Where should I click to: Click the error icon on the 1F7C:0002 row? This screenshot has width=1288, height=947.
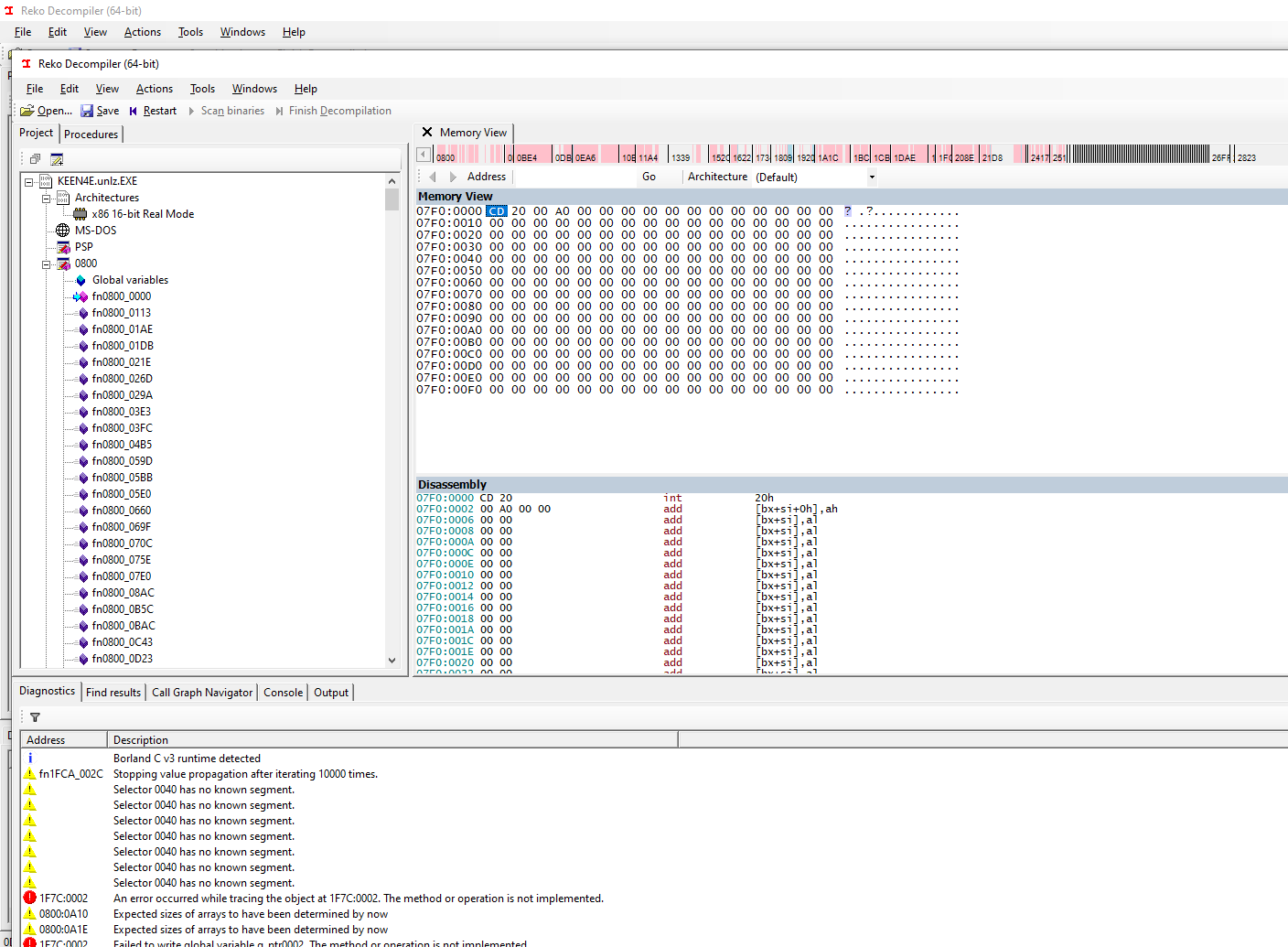tap(30, 898)
